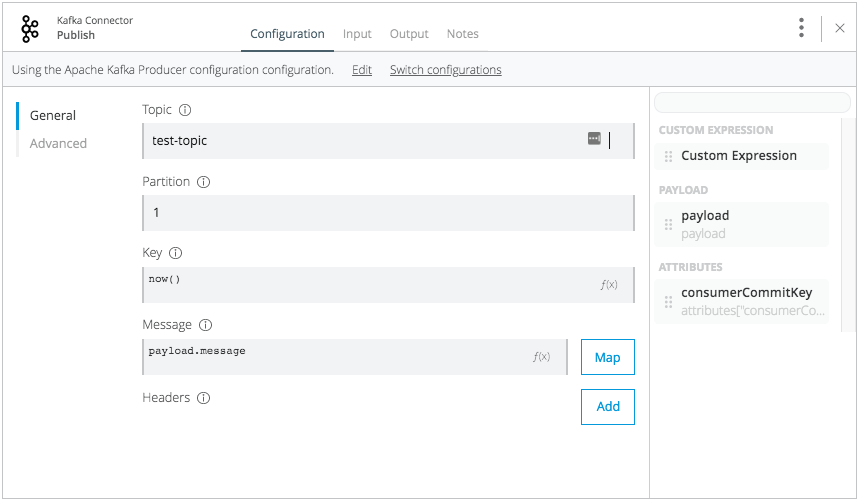
Task: Click the 'Kafka Connector' title text
Action: [x=95, y=20]
